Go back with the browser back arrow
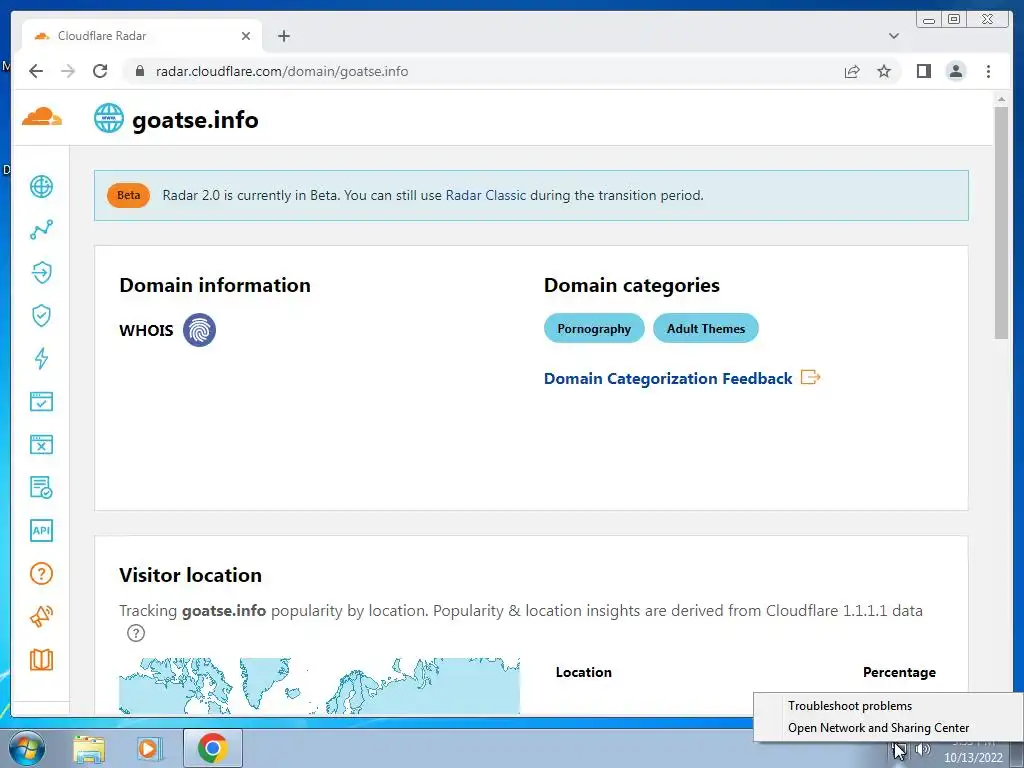The width and height of the screenshot is (1024, 768). (36, 71)
